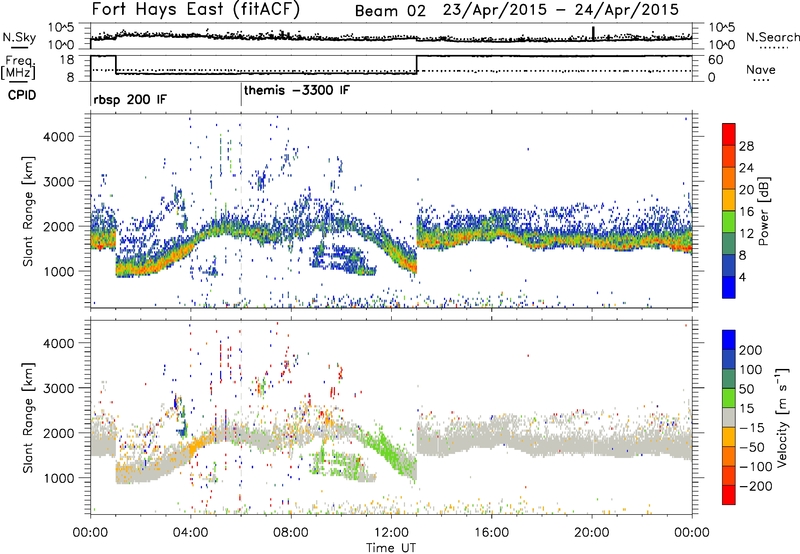This screenshot has width=800, height=554.
Task: Click the 'Slant Range [km]' label of velocity panel
Action: coord(28,418)
